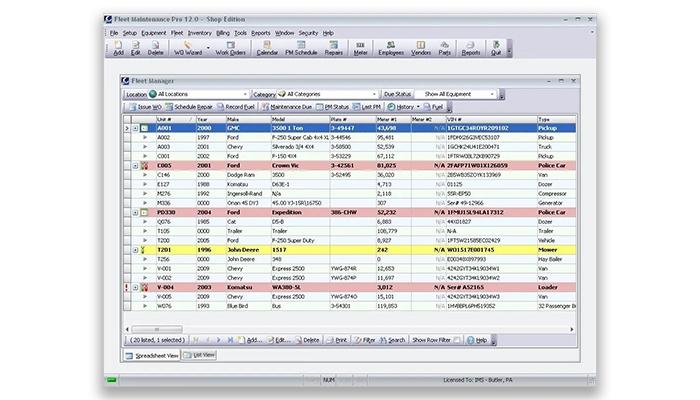The width and height of the screenshot is (700, 400).
Task: Click Add... in bottom toolbar
Action: tap(250, 340)
